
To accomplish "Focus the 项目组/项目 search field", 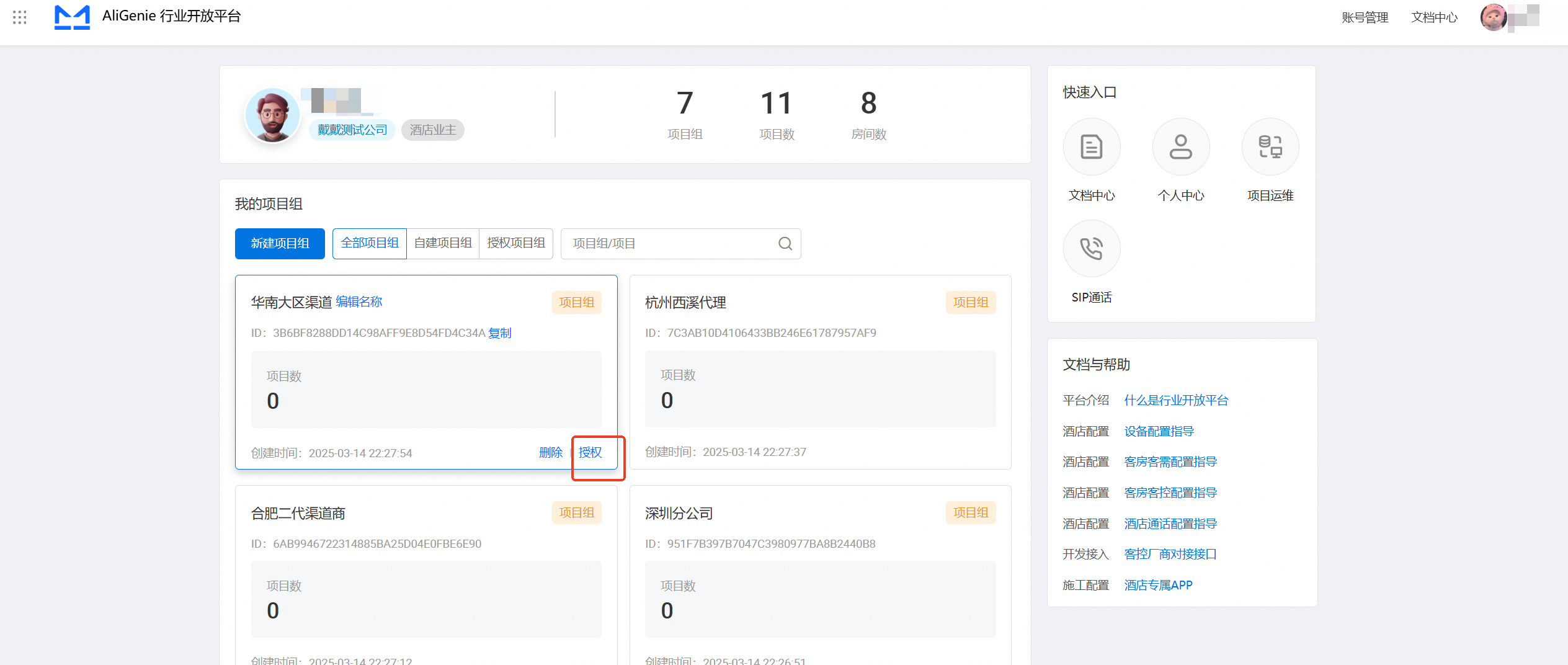I will pos(680,243).
